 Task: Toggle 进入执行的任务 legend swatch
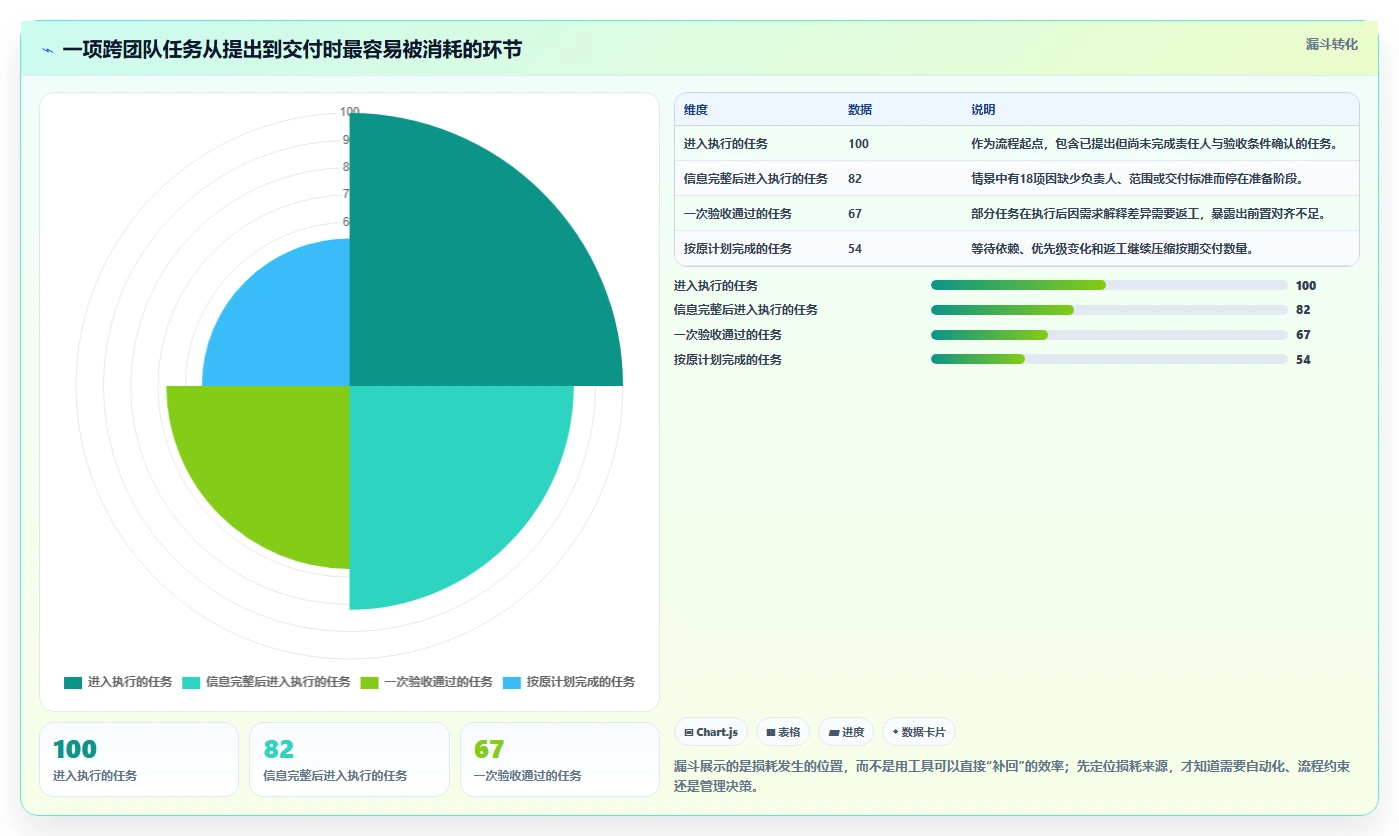73,682
